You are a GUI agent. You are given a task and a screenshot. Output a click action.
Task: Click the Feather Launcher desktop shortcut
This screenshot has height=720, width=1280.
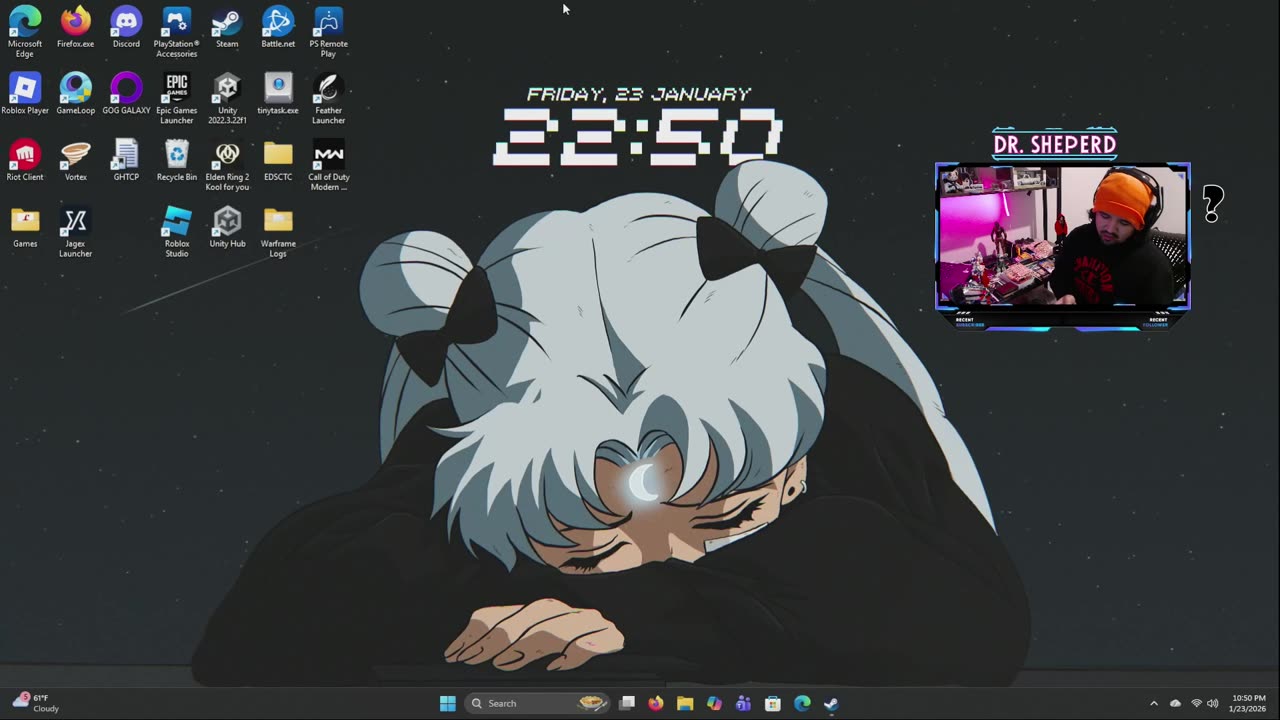point(328,99)
